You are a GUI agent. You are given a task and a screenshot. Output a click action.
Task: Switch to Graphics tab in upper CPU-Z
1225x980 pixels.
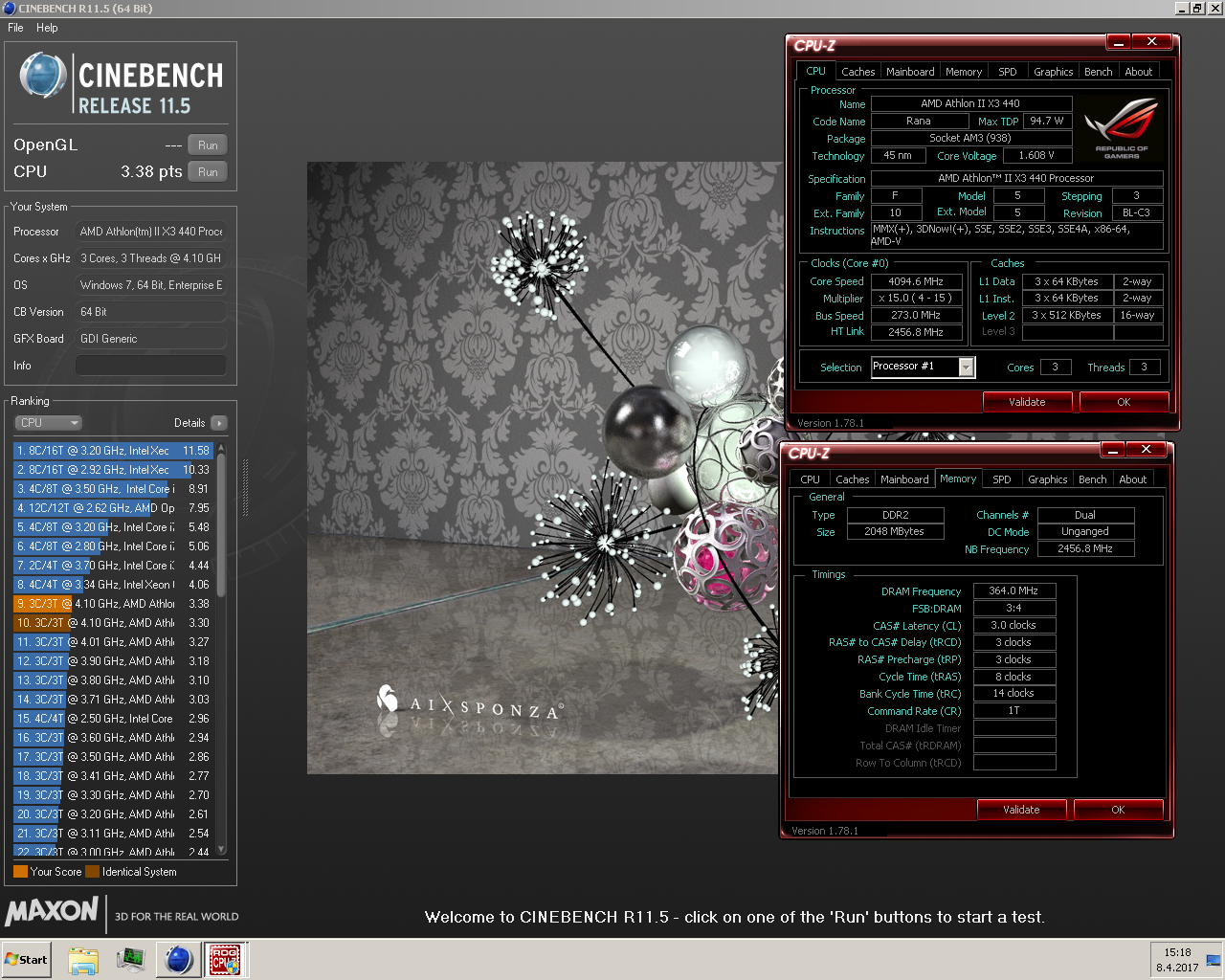pos(1053,72)
